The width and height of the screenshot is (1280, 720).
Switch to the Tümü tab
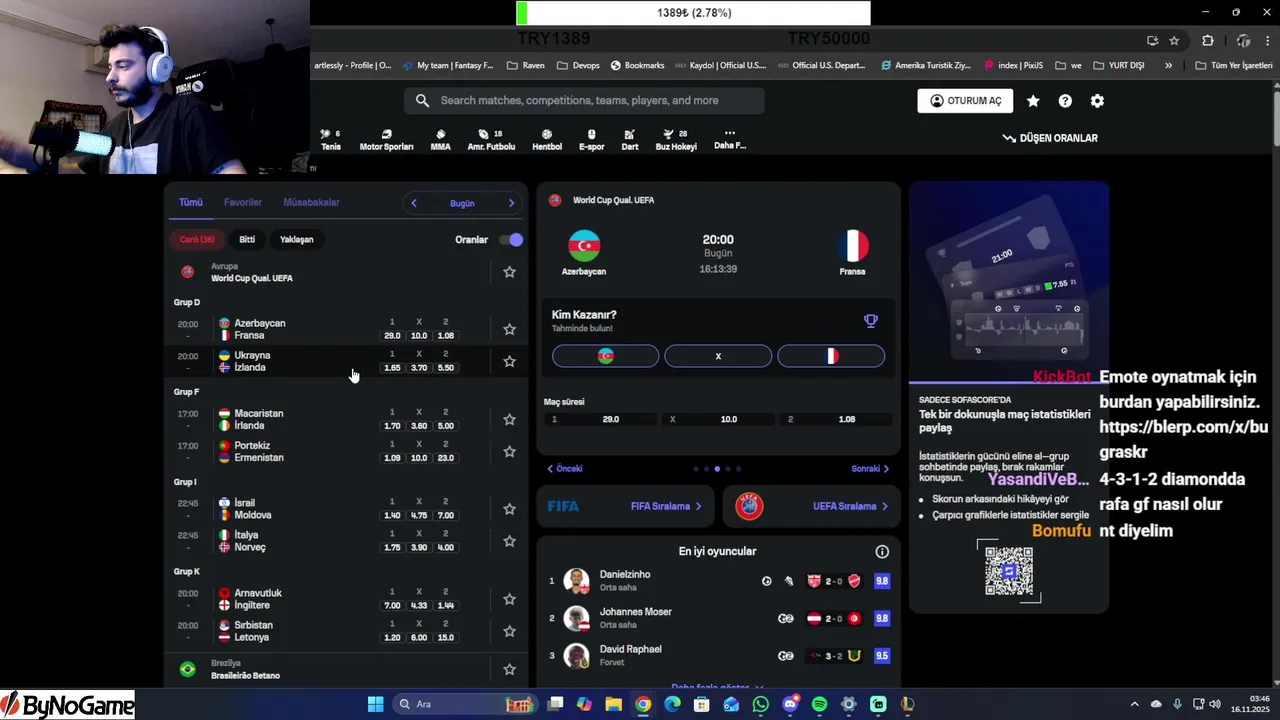tap(190, 203)
